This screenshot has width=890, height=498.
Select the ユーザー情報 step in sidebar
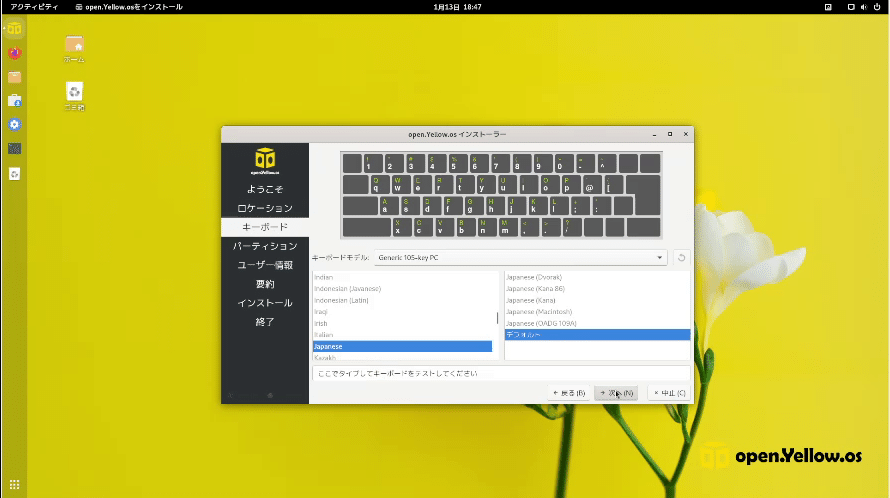pyautogui.click(x=265, y=265)
